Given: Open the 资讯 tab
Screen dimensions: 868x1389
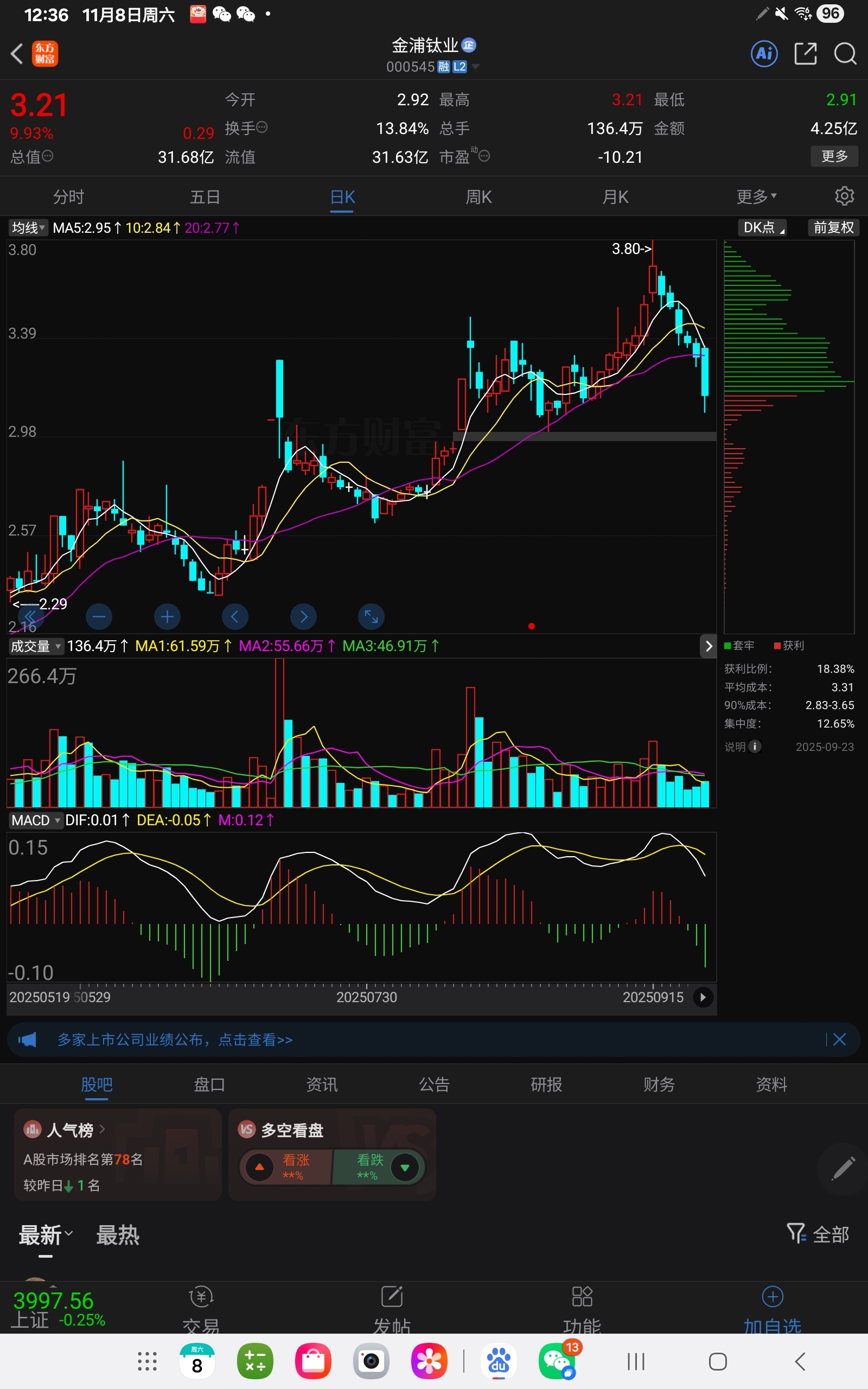Looking at the screenshot, I should pyautogui.click(x=322, y=1084).
